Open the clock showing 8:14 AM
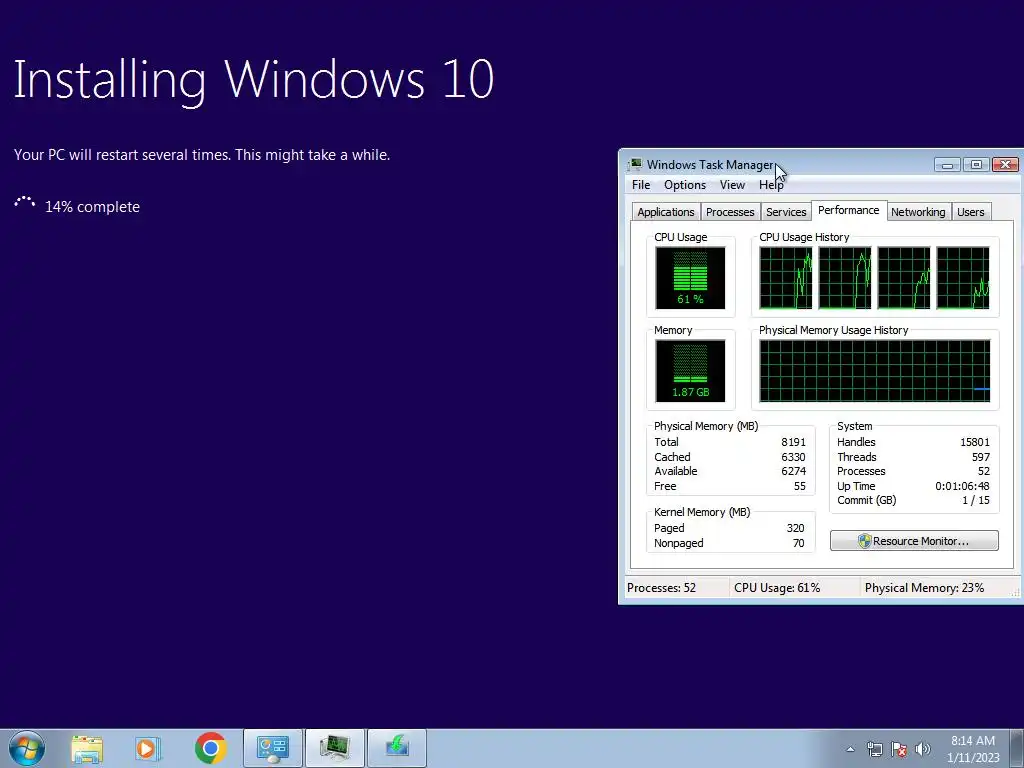The height and width of the screenshot is (768, 1024). [973, 749]
